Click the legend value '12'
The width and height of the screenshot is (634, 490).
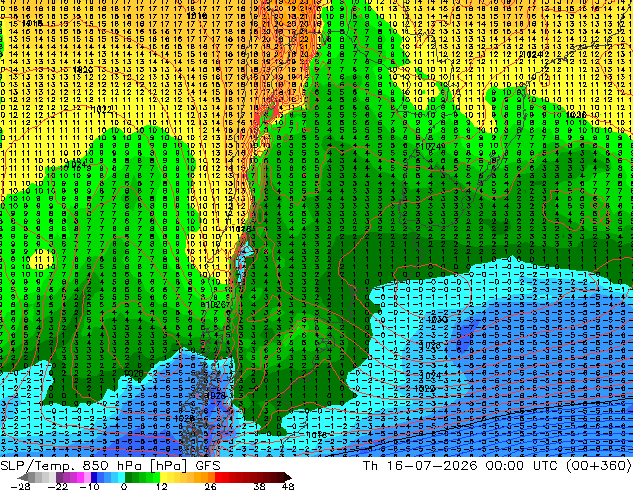click(162, 486)
